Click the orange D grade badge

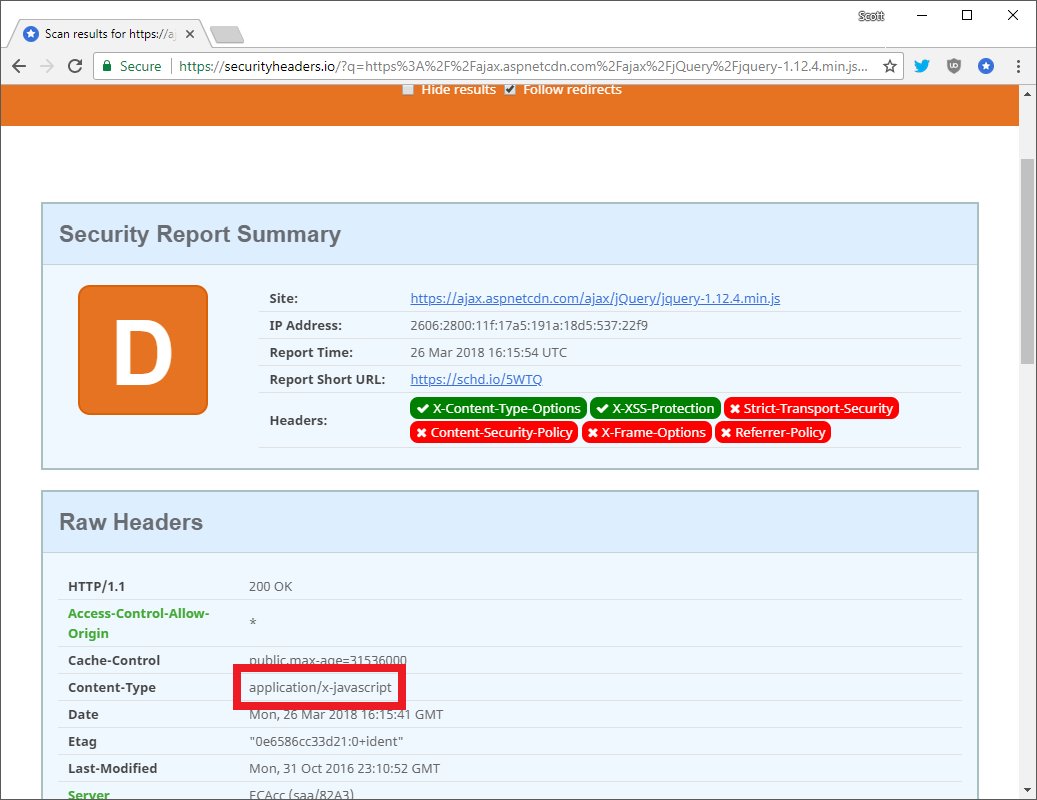tap(143, 350)
